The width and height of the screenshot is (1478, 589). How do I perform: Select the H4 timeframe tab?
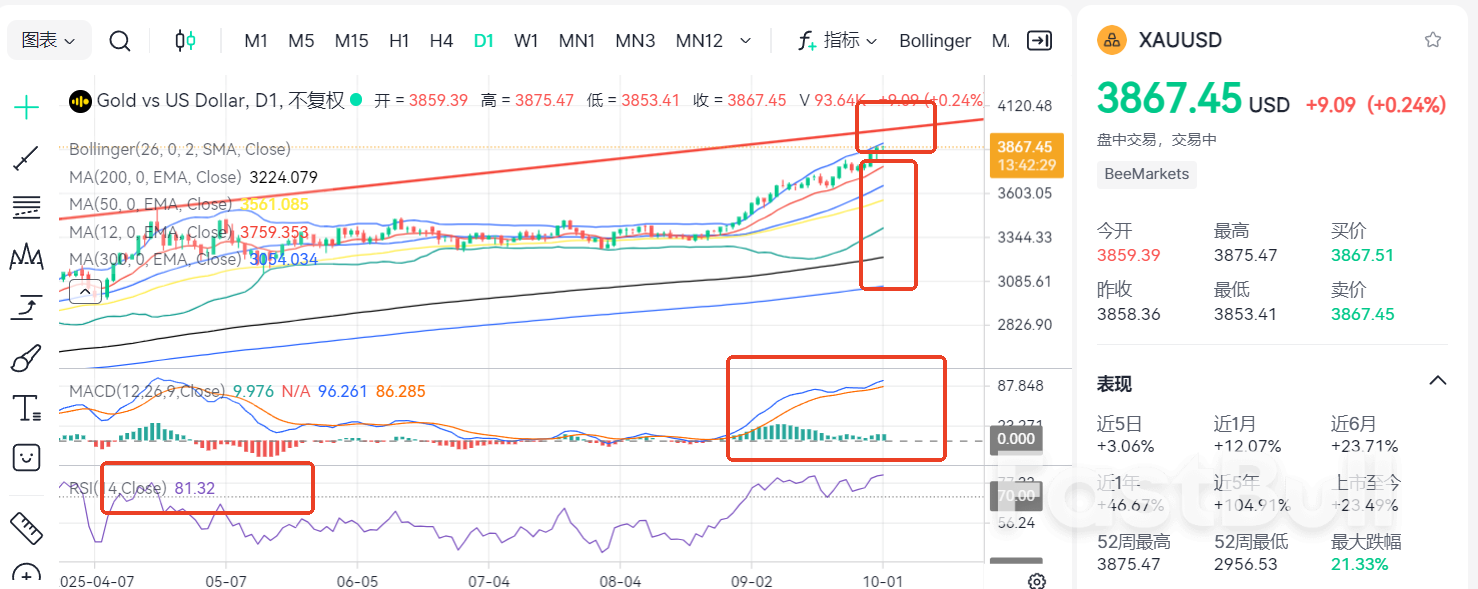pyautogui.click(x=441, y=41)
